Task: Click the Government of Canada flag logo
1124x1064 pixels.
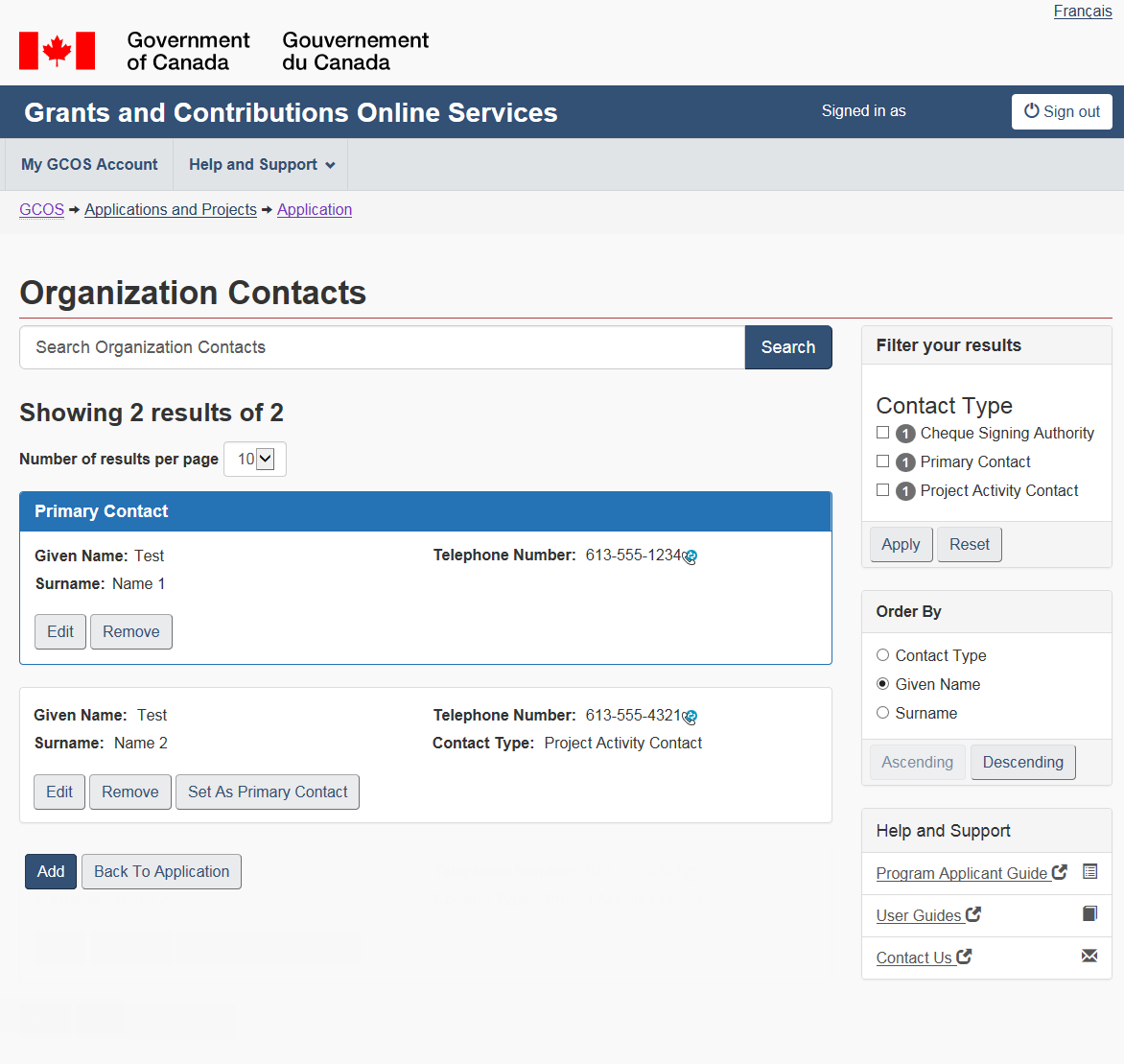Action: coord(58,51)
